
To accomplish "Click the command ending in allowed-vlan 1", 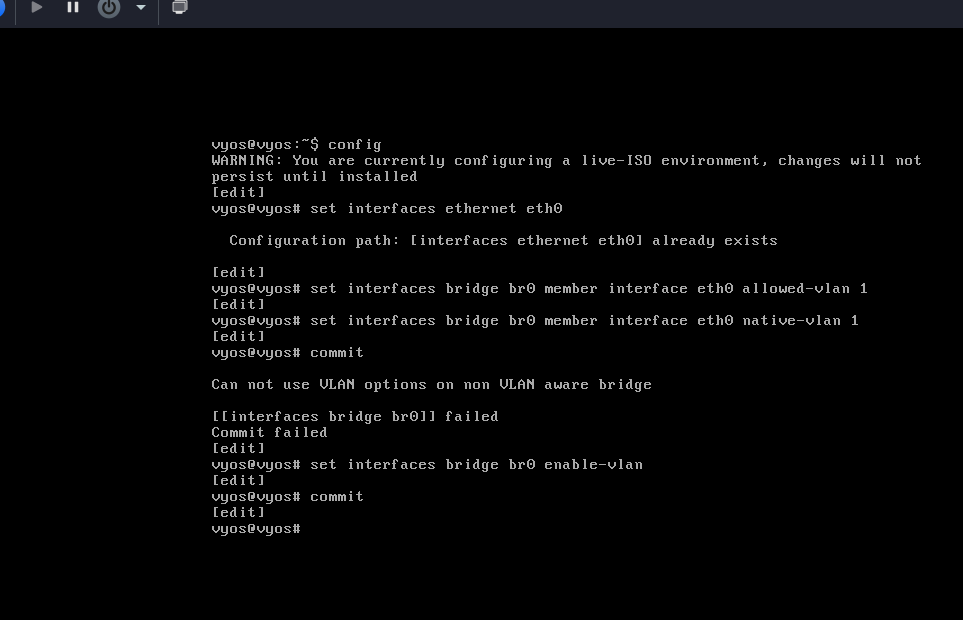I will [539, 289].
